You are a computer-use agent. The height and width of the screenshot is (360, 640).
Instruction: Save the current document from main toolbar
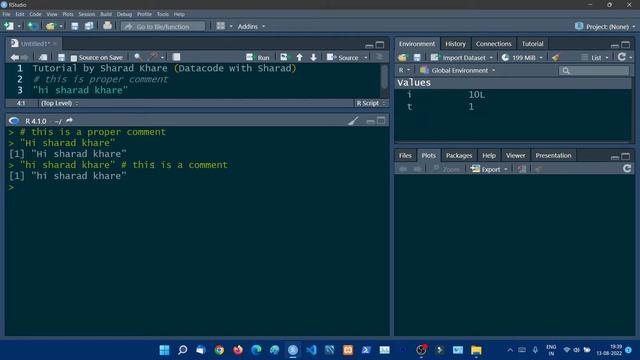coord(75,26)
